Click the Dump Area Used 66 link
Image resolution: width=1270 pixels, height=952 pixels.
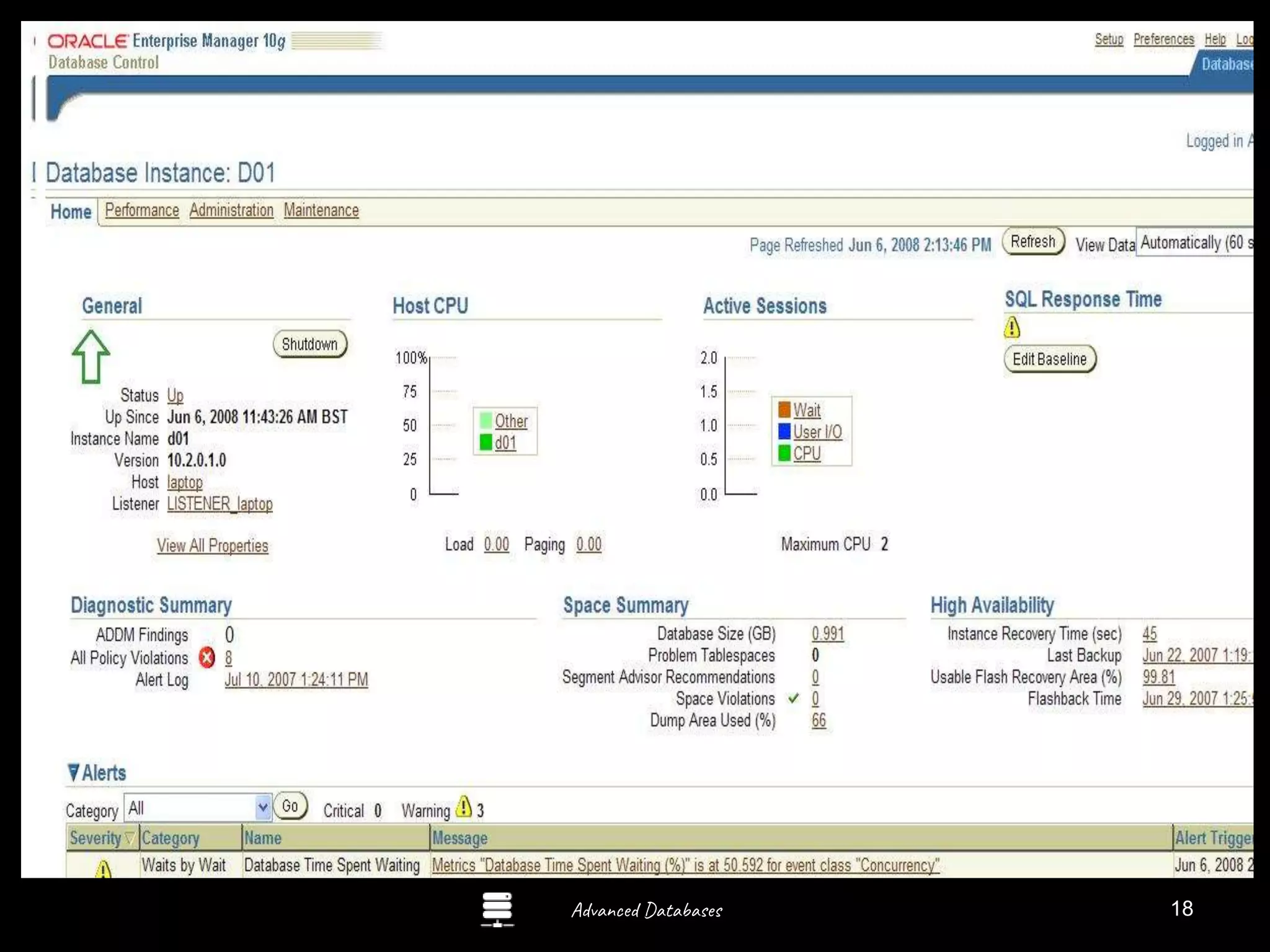click(x=819, y=720)
